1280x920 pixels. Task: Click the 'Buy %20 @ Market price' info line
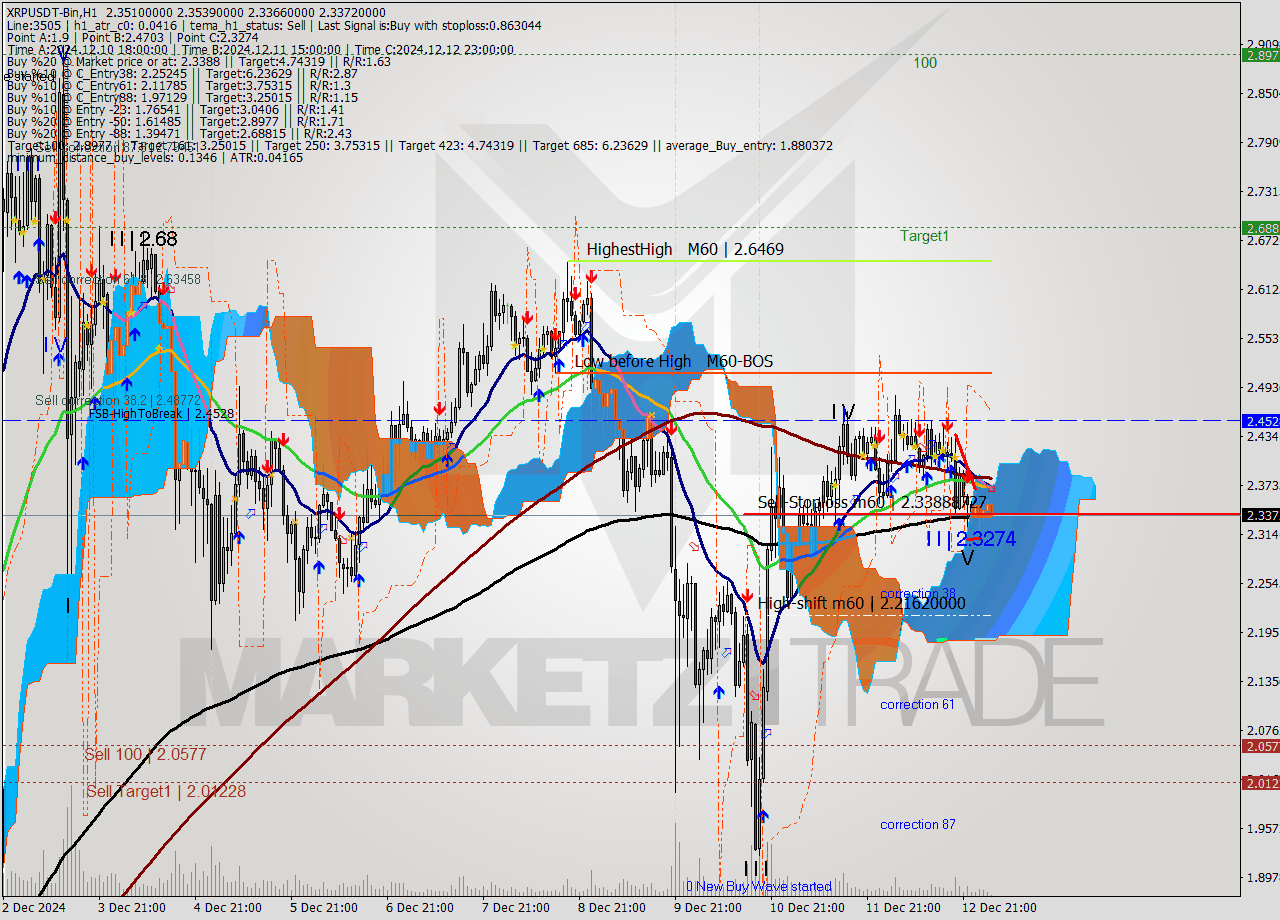[198, 61]
